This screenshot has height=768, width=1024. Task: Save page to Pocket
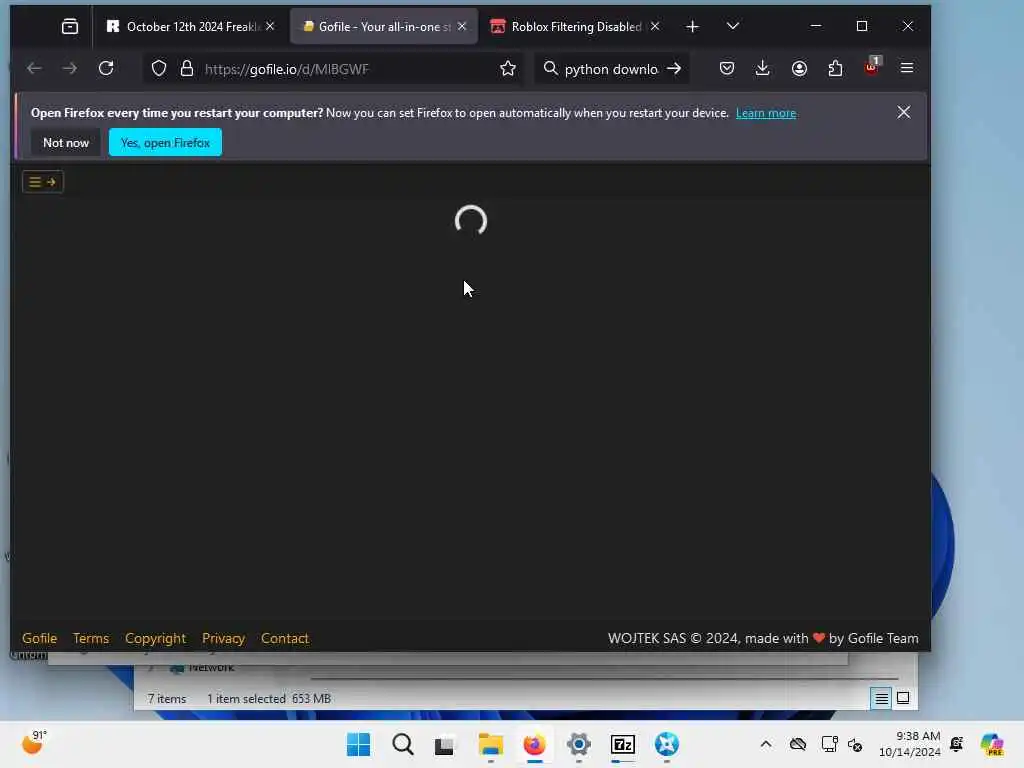[x=727, y=68]
